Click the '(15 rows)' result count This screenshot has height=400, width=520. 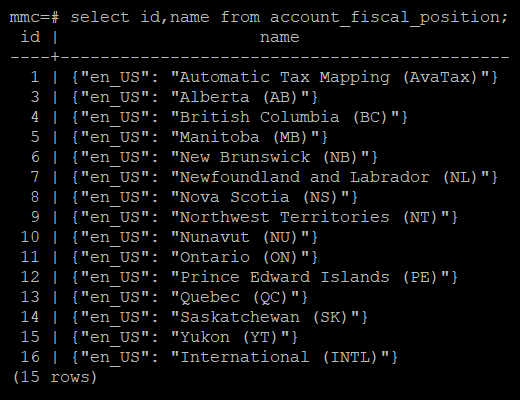55,377
